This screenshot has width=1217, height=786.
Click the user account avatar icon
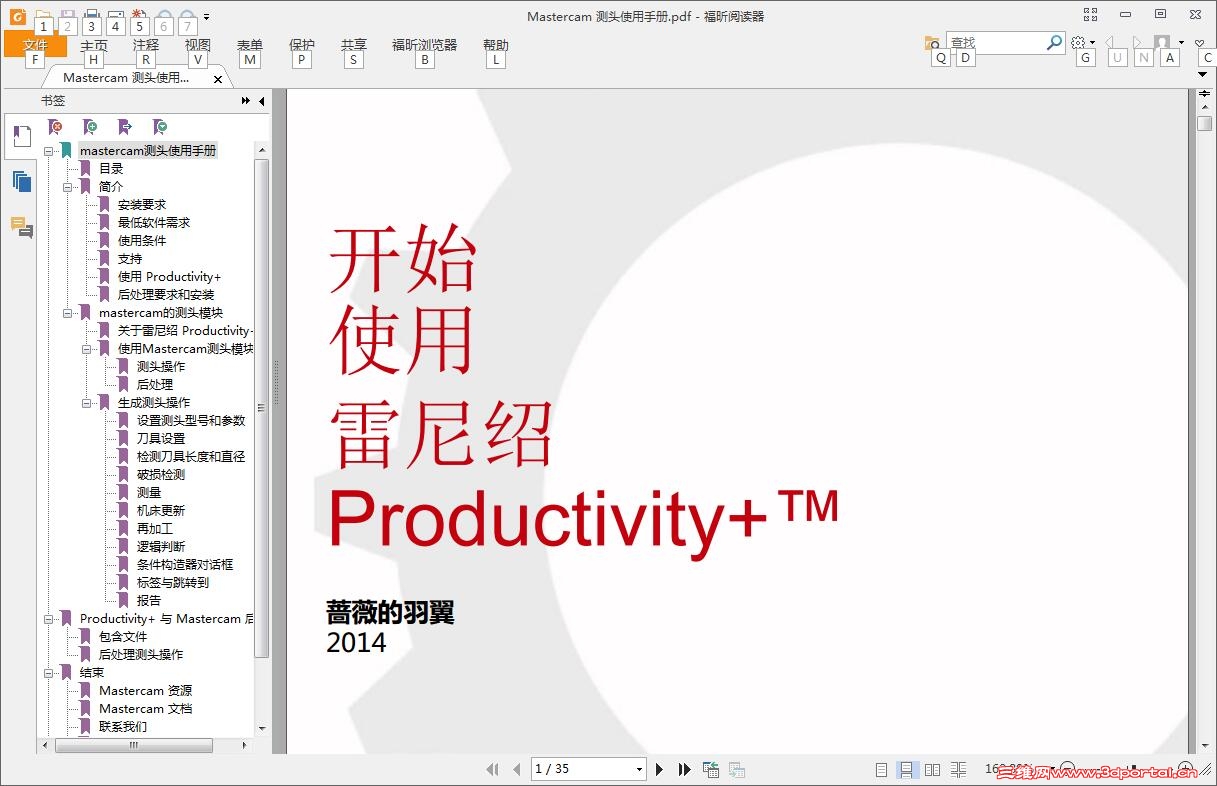tap(1162, 42)
